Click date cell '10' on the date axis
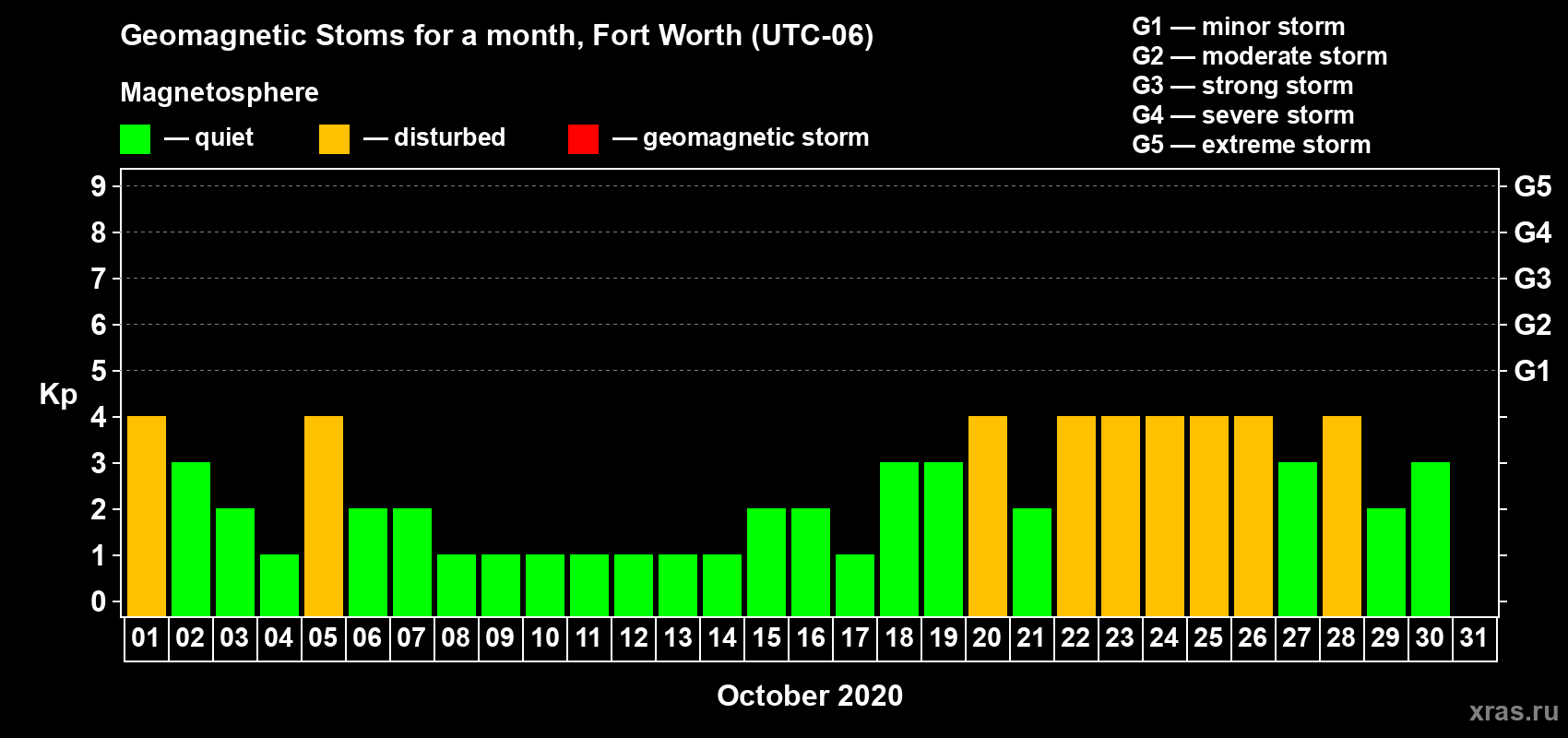The image size is (1568, 738). pyautogui.click(x=545, y=638)
